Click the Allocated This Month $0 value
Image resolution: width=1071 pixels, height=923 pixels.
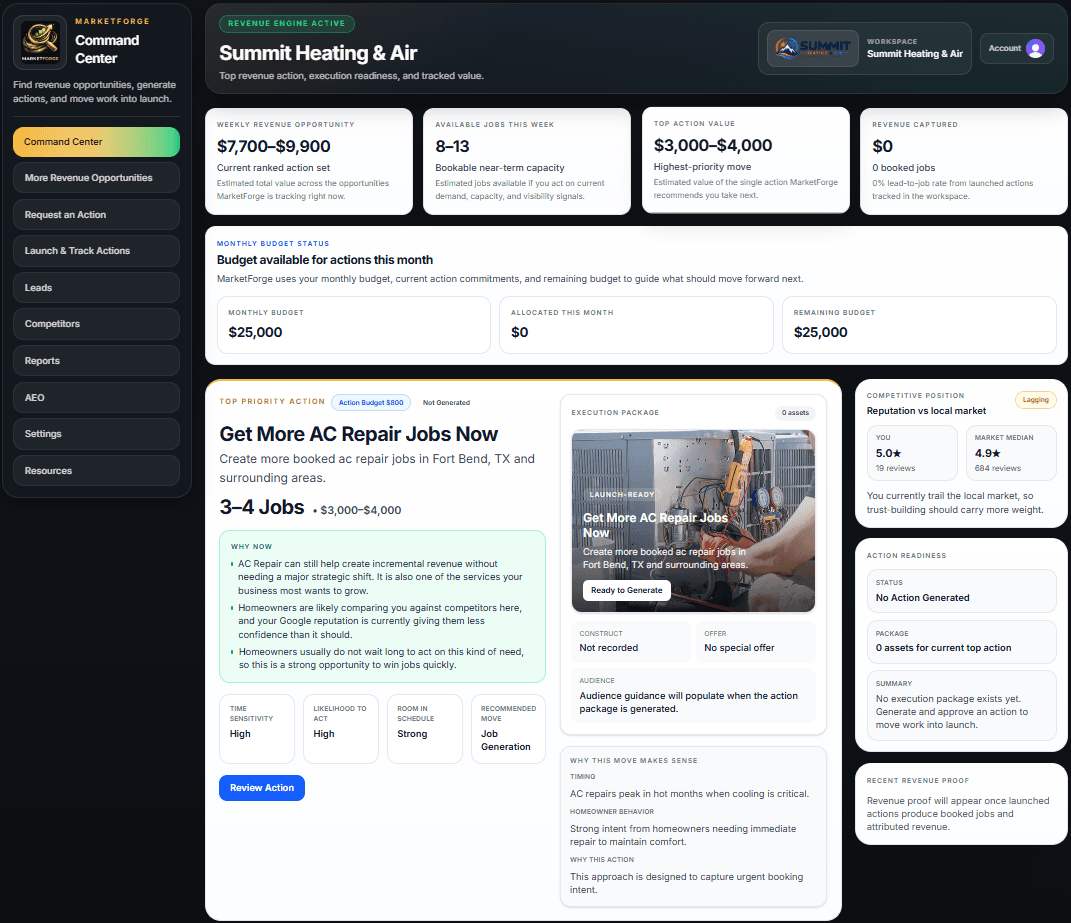click(519, 333)
